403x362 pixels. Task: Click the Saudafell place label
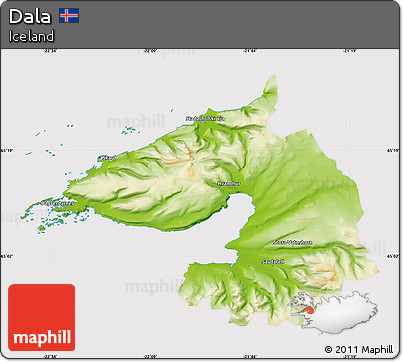[273, 262]
